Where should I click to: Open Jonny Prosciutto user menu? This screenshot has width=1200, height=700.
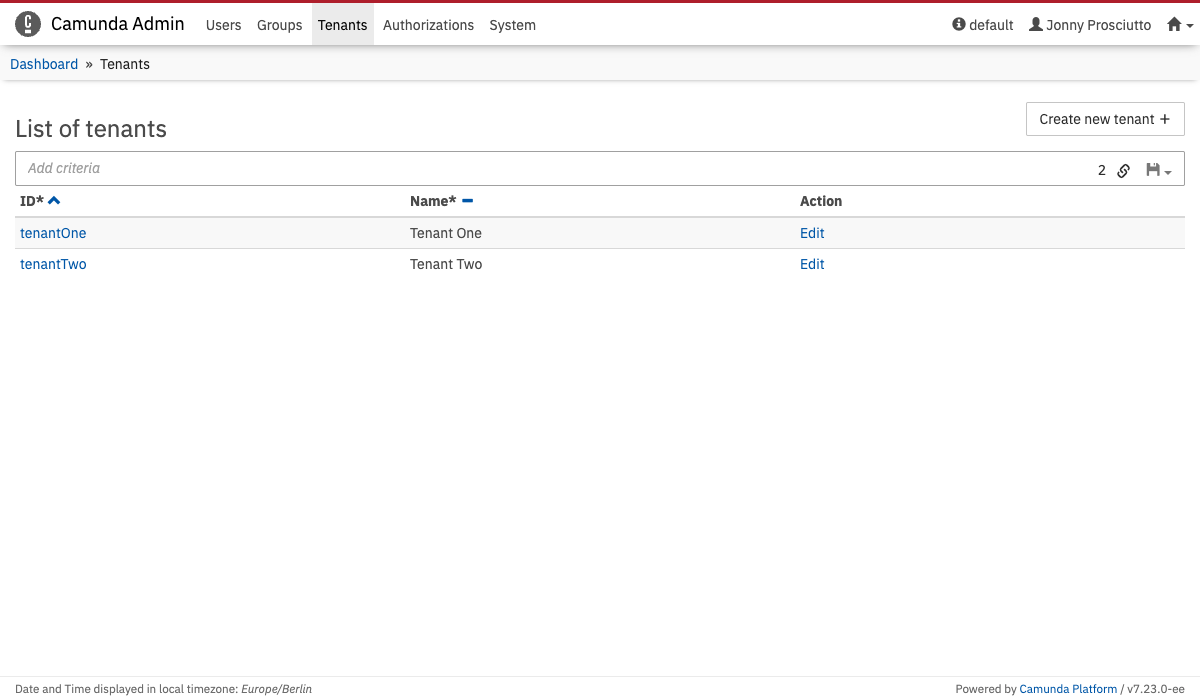(1090, 25)
